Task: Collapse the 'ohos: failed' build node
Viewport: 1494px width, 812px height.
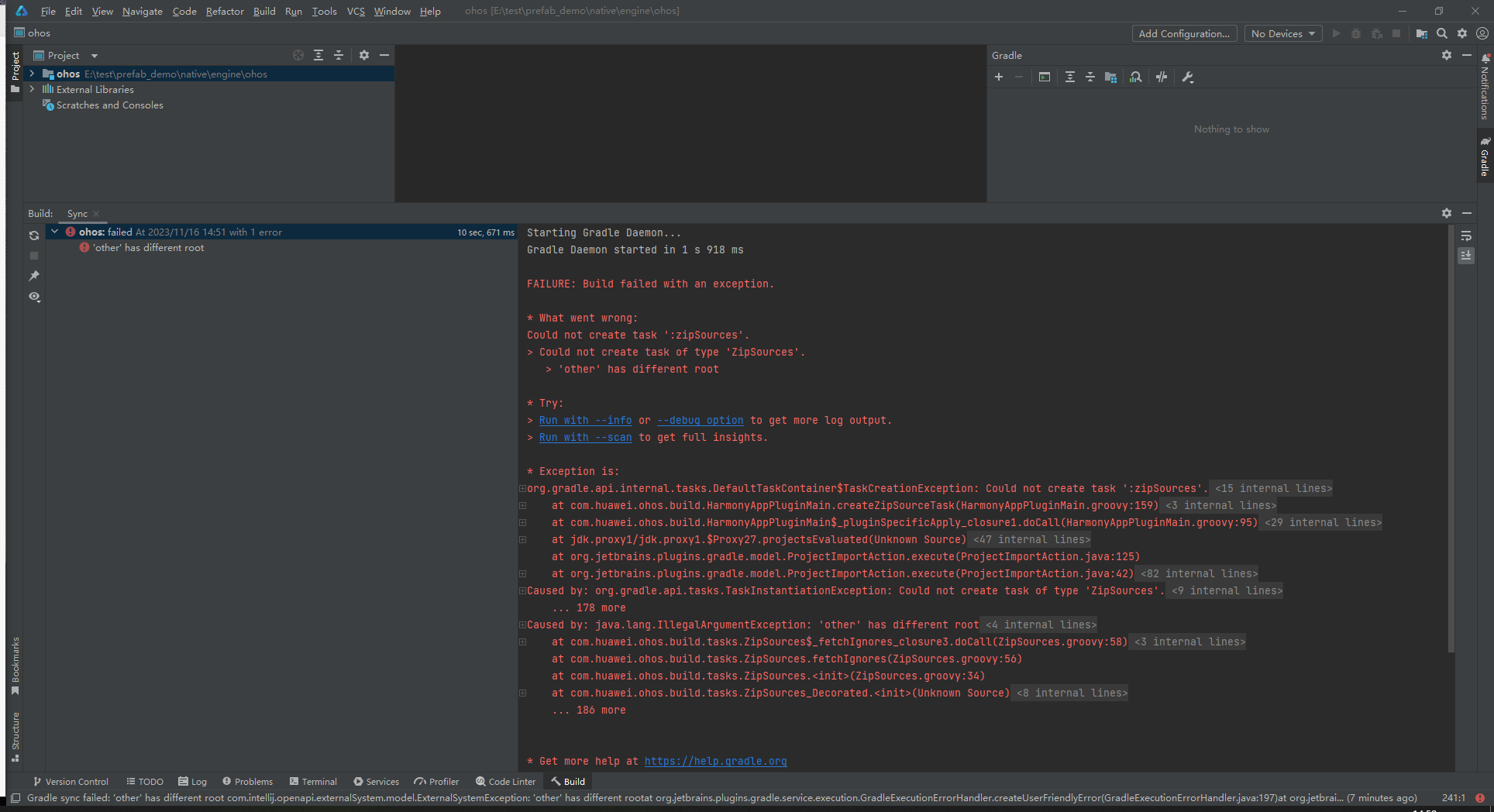Action: click(55, 232)
